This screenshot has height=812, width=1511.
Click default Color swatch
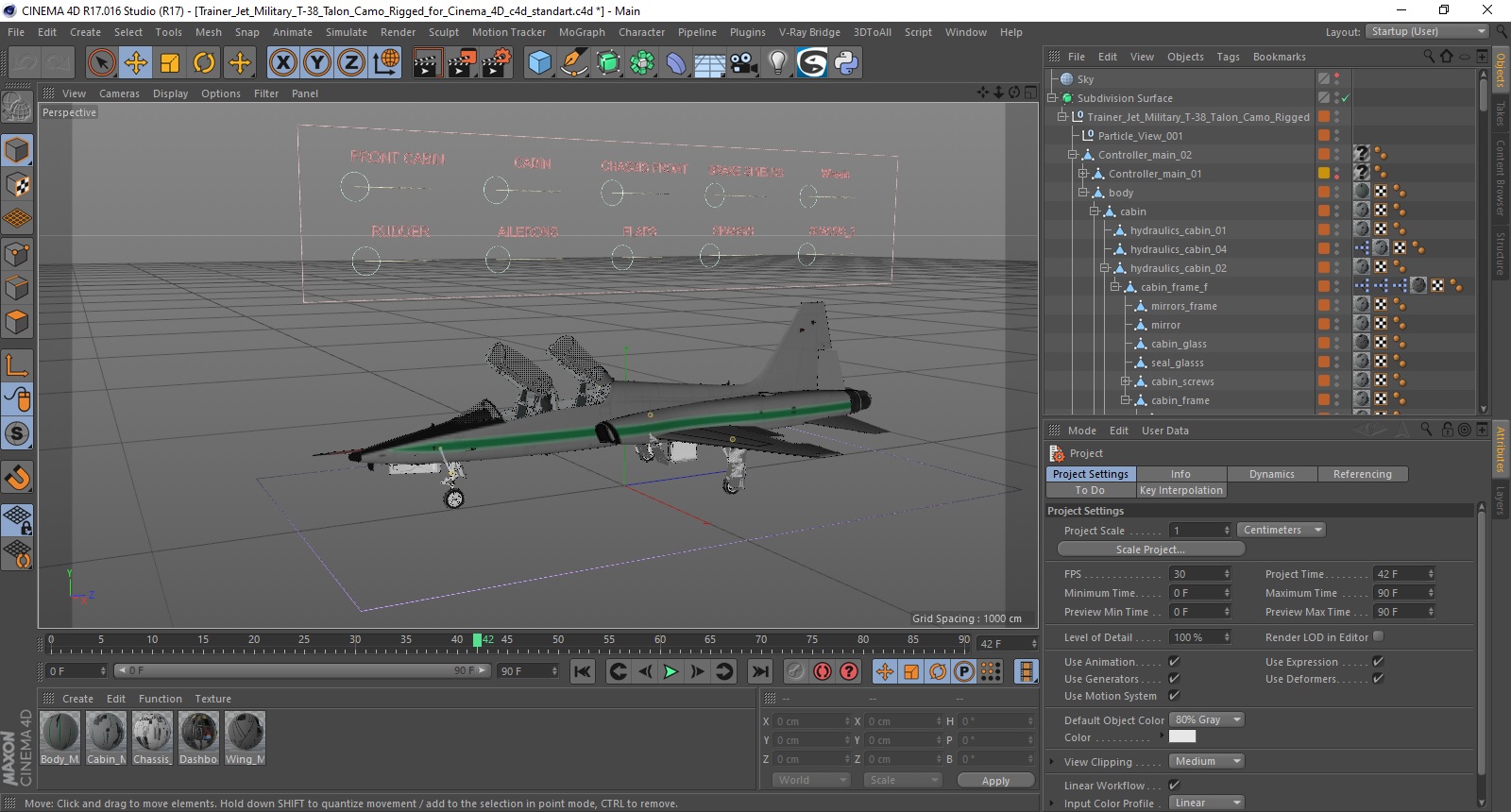coord(1182,736)
